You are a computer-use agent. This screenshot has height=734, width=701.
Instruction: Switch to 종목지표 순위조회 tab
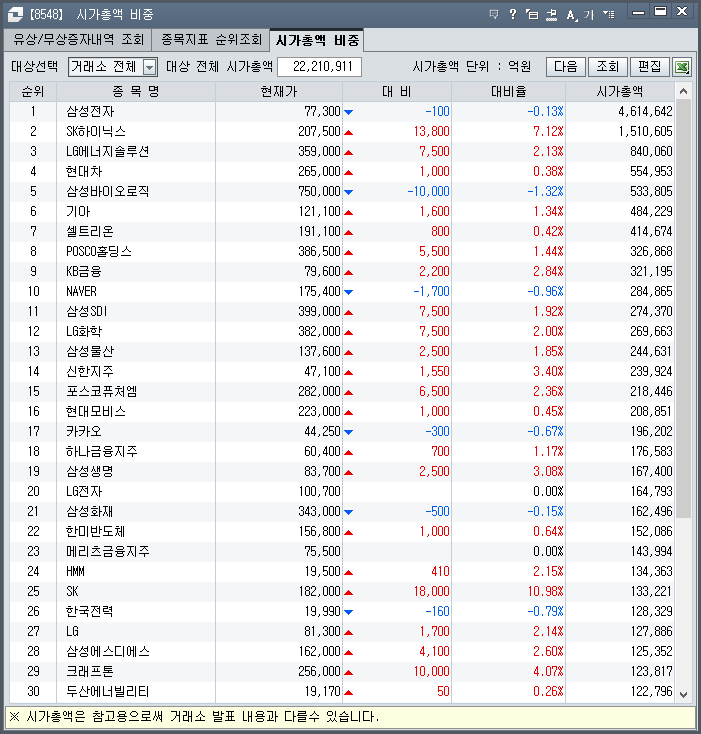(211, 39)
